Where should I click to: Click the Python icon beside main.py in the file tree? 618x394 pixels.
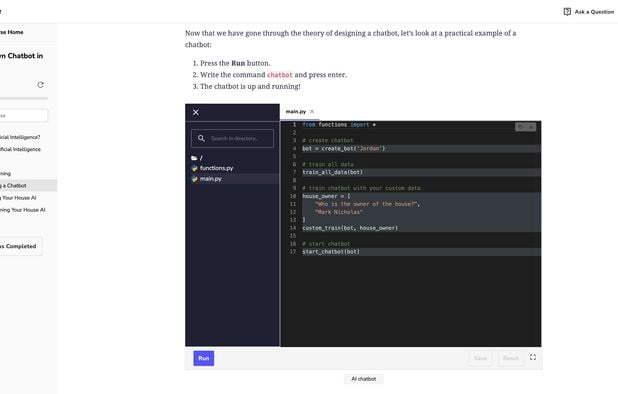tap(195, 178)
